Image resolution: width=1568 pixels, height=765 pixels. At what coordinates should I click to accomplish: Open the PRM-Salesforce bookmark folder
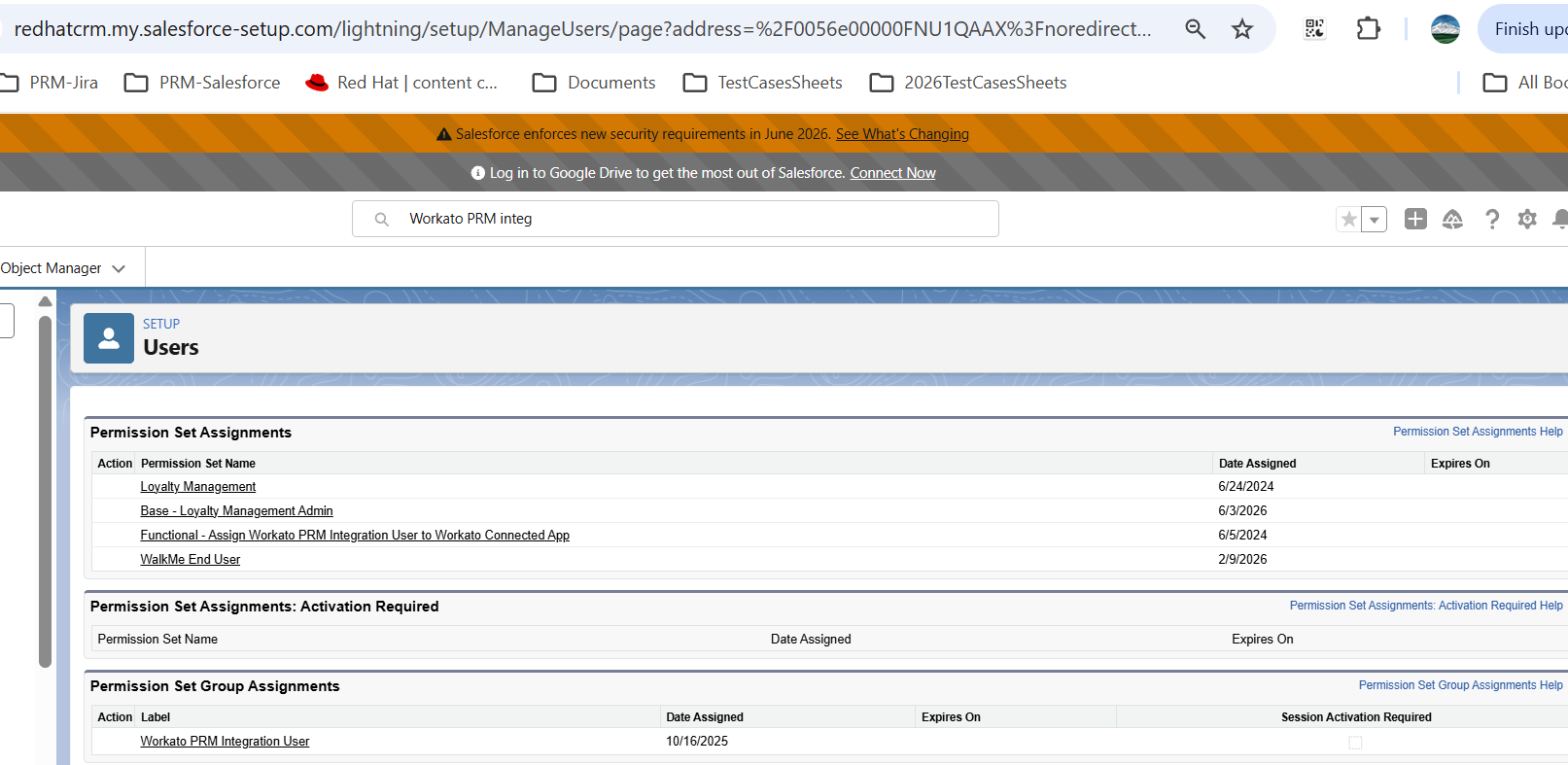point(202,83)
